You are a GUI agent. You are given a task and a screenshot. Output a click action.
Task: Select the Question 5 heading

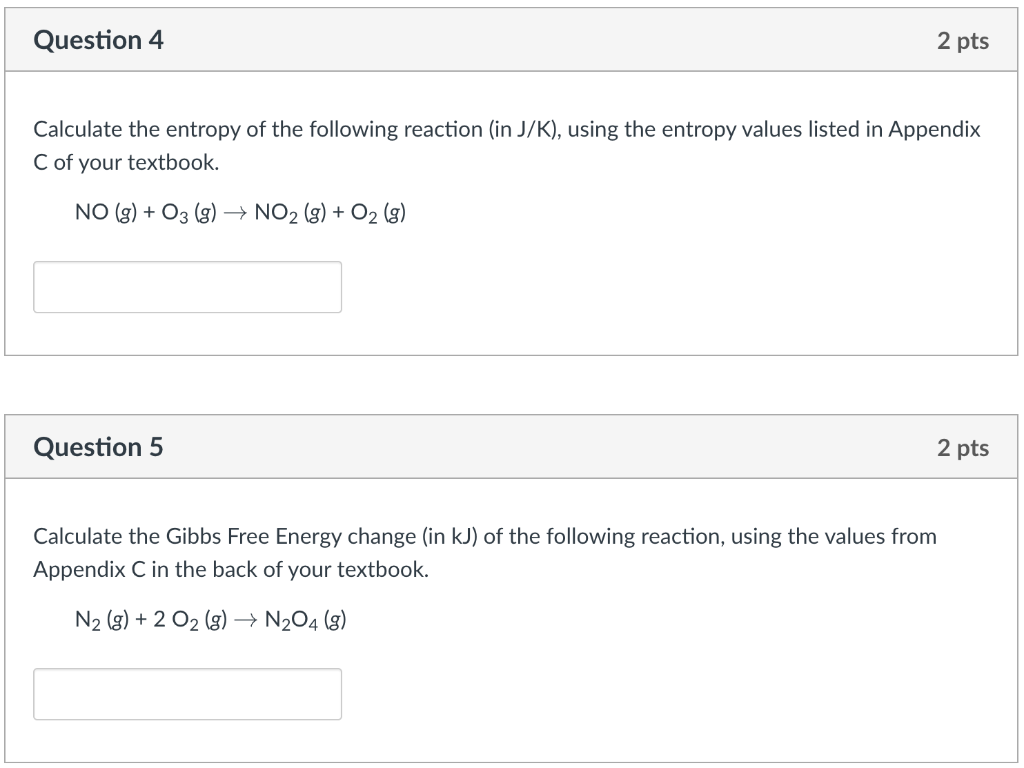click(x=98, y=447)
